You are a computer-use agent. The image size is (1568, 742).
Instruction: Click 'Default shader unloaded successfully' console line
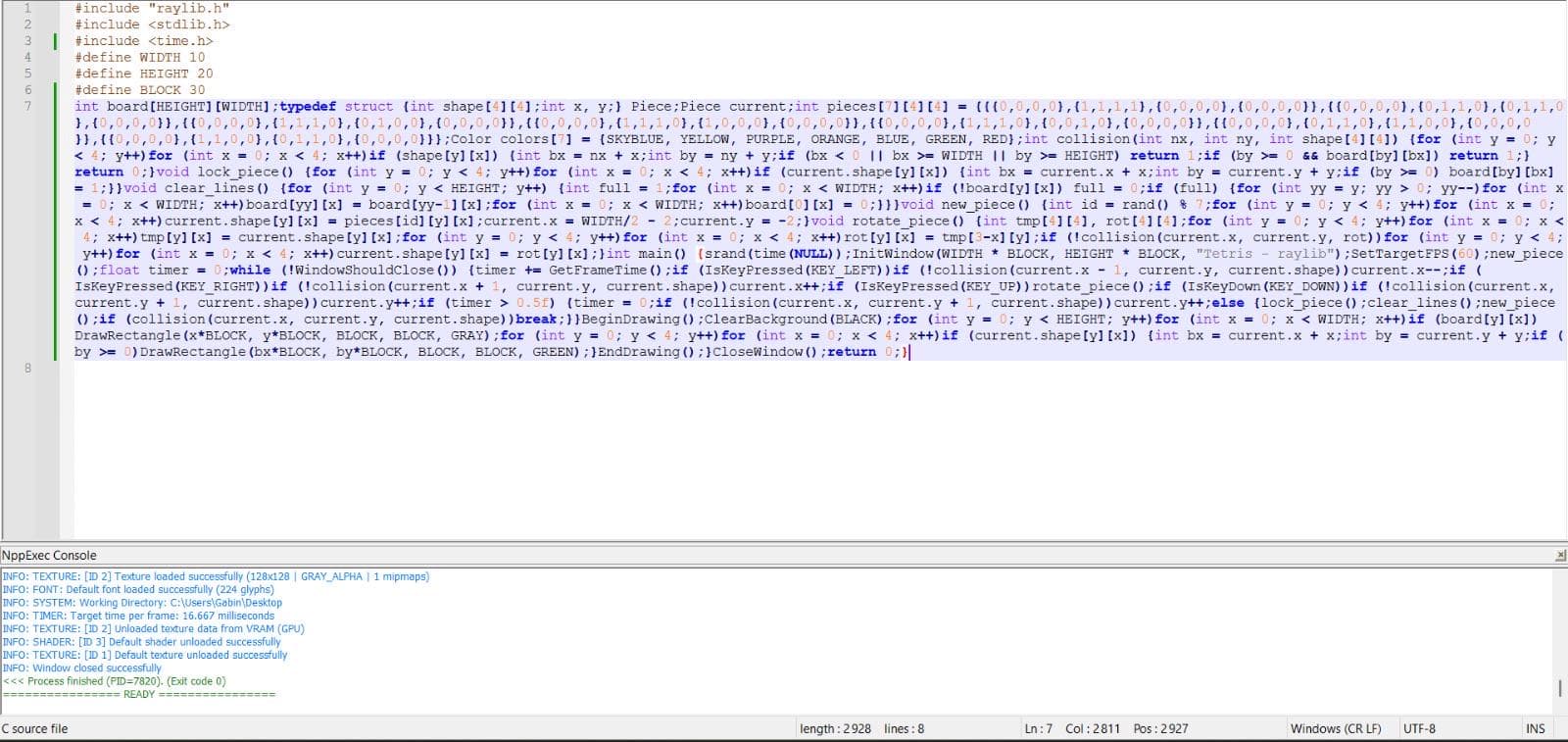[141, 642]
